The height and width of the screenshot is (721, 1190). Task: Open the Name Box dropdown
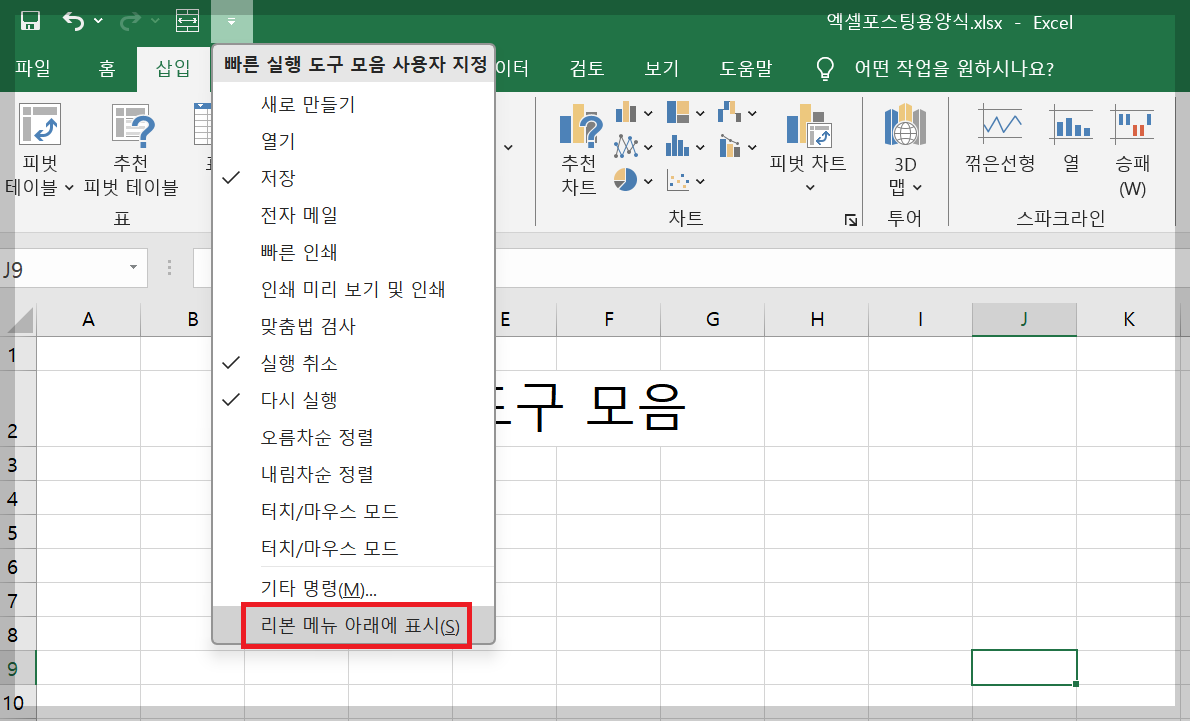(x=131, y=268)
